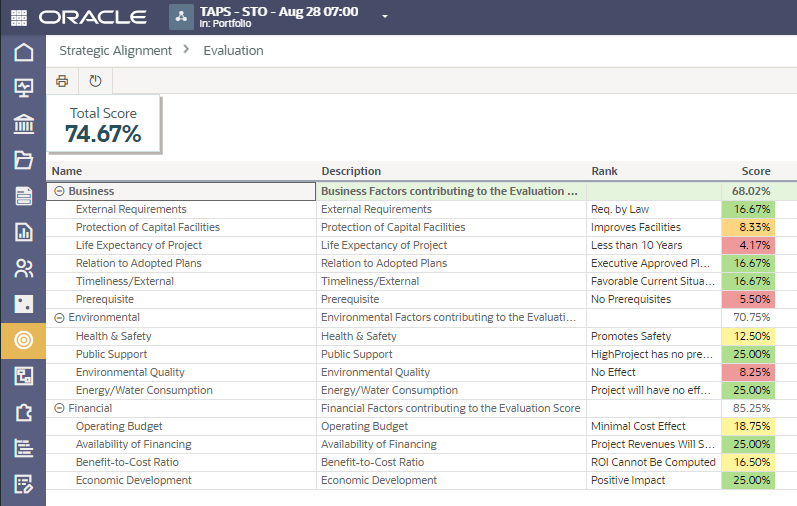Viewport: 797px width, 506px height.
Task: Open the puzzle piece icon in sidebar
Action: 23,412
